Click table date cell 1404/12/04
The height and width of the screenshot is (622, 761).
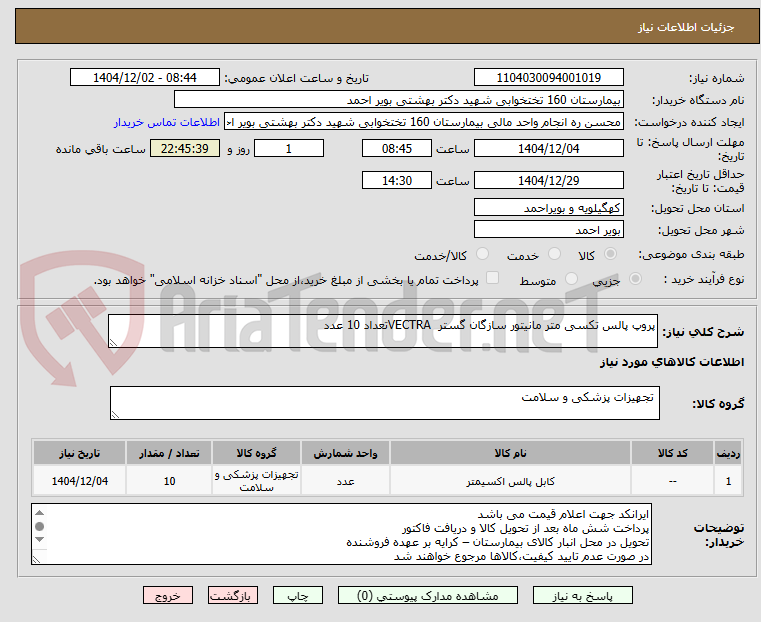(x=80, y=481)
